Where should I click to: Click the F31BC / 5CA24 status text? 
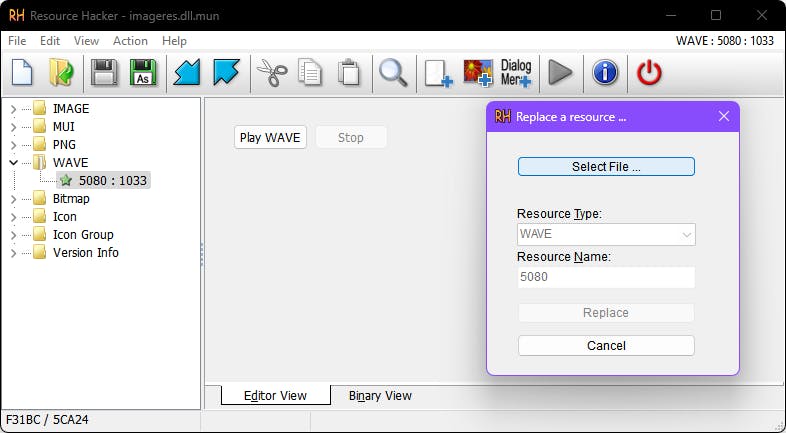point(47,420)
